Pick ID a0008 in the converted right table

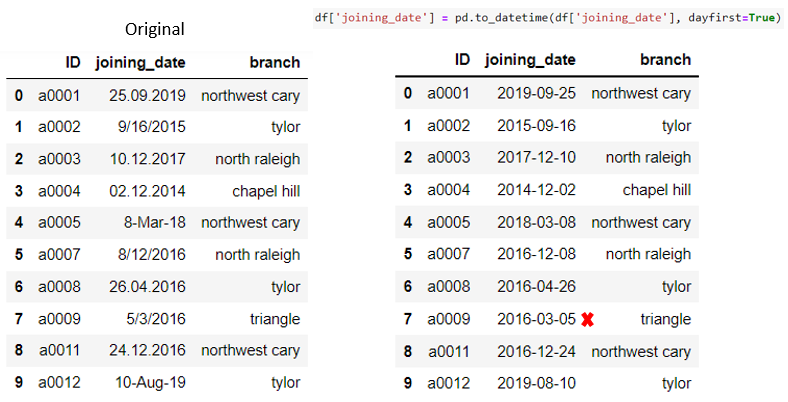pos(449,286)
